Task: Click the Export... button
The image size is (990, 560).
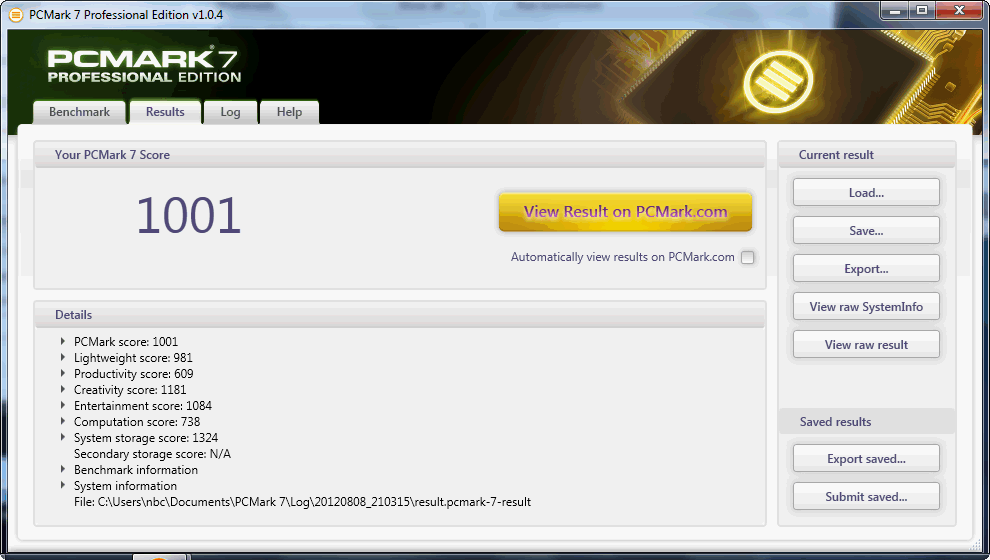Action: click(866, 268)
